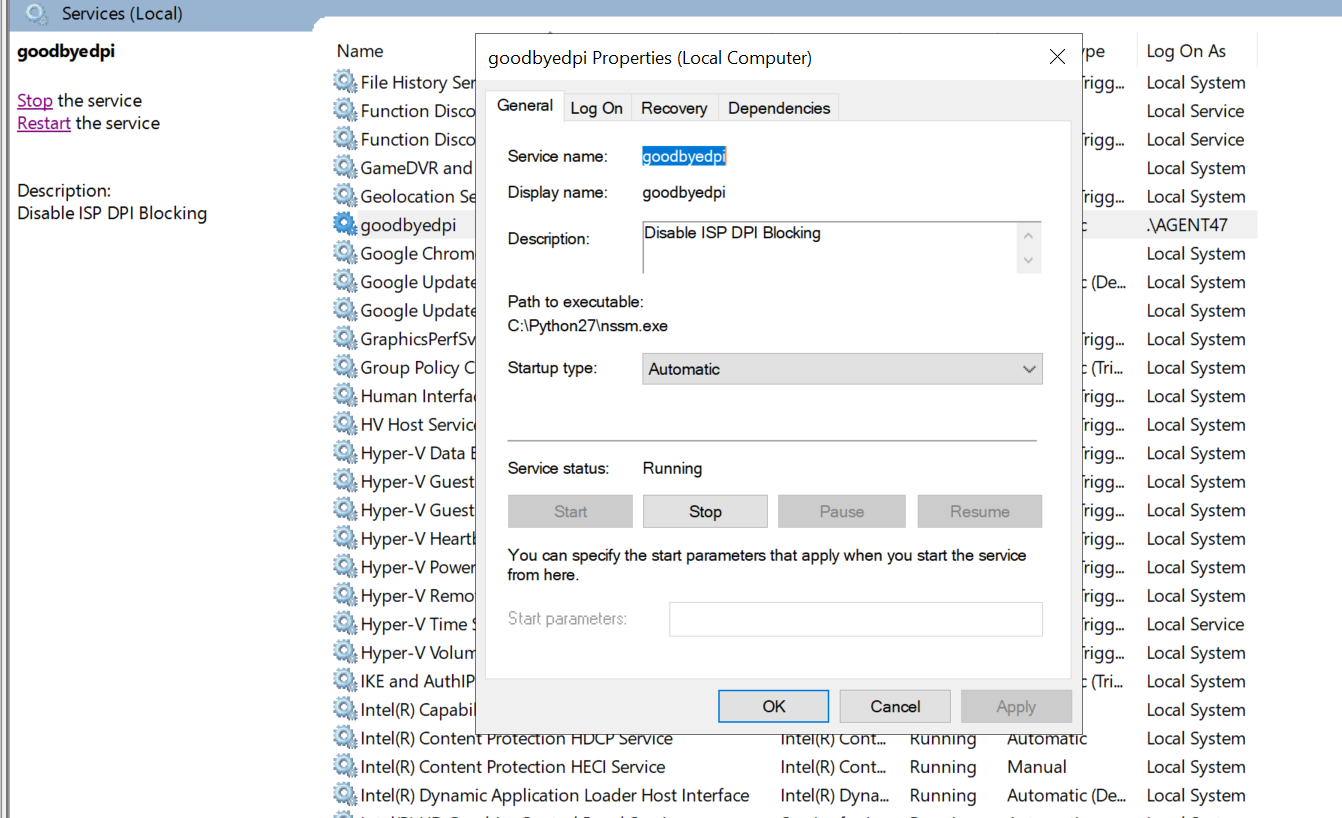Viewport: 1342px width, 818px height.
Task: Click .\AGENT47 log on entry
Action: [1187, 225]
